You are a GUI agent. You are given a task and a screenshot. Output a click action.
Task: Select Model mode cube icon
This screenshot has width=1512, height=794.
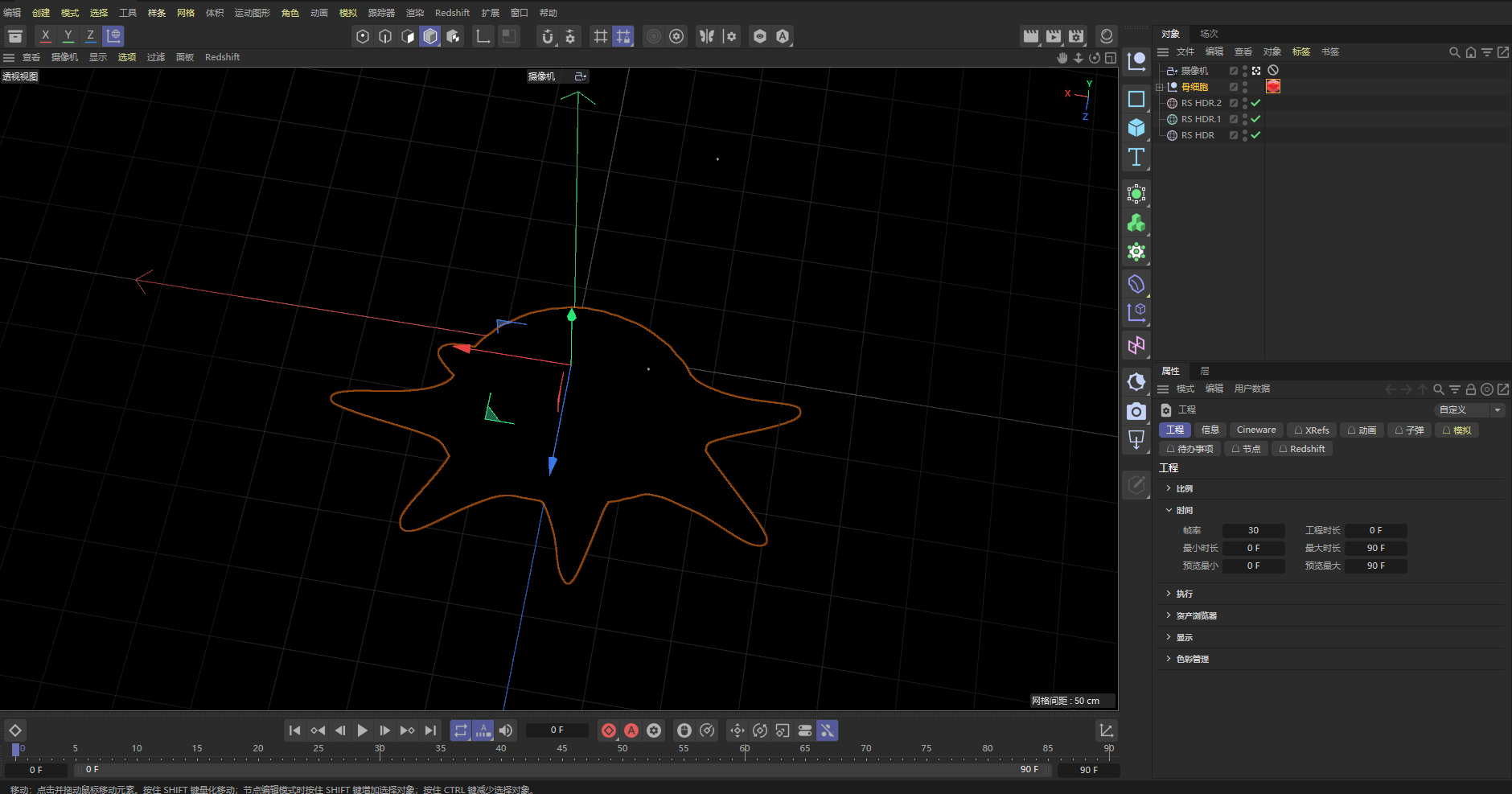point(430,36)
